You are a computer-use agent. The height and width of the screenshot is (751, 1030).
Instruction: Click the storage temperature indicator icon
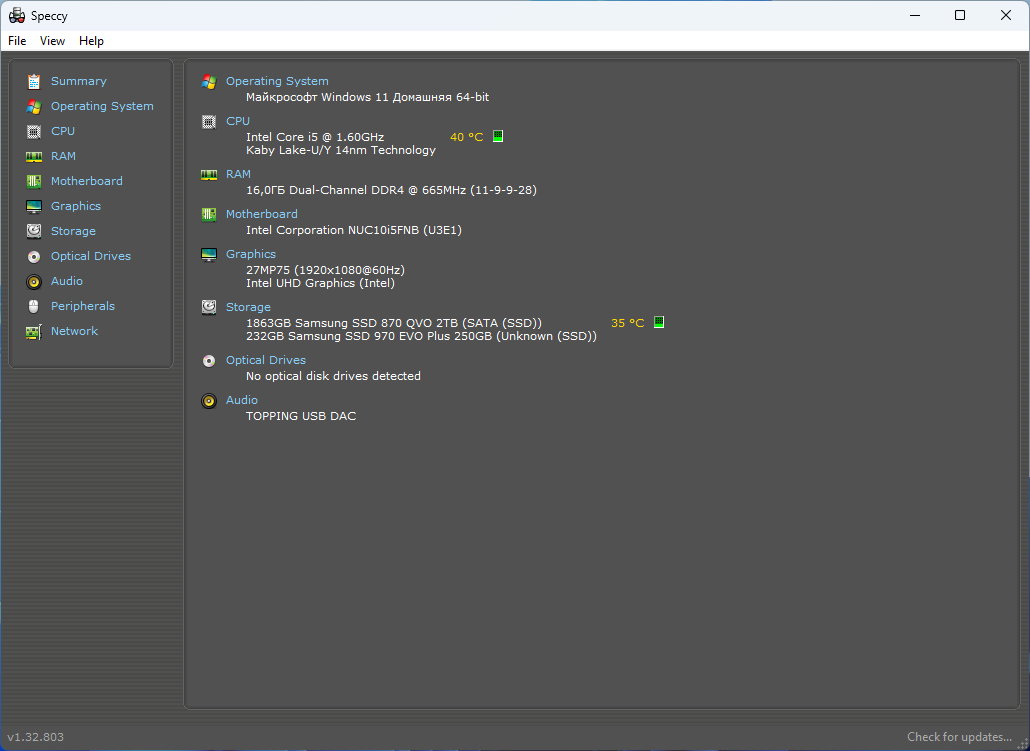659,323
